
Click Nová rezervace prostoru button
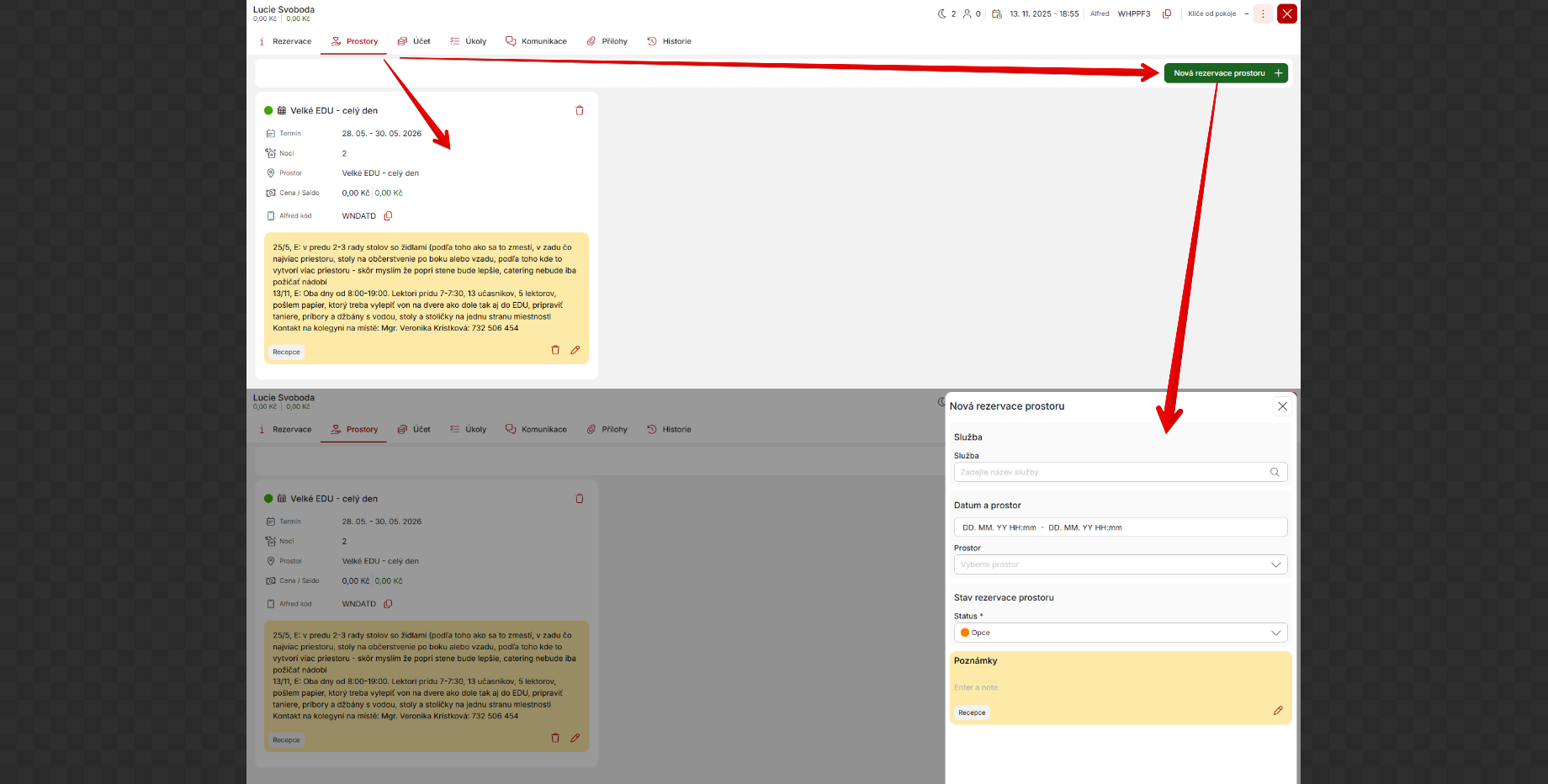click(1226, 73)
